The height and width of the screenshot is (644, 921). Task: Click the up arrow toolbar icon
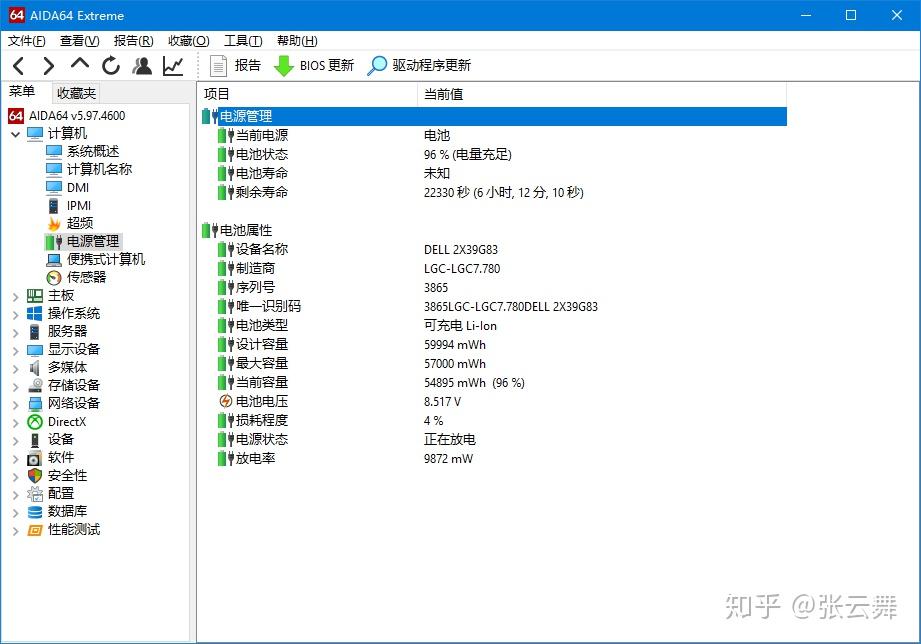tap(79, 65)
